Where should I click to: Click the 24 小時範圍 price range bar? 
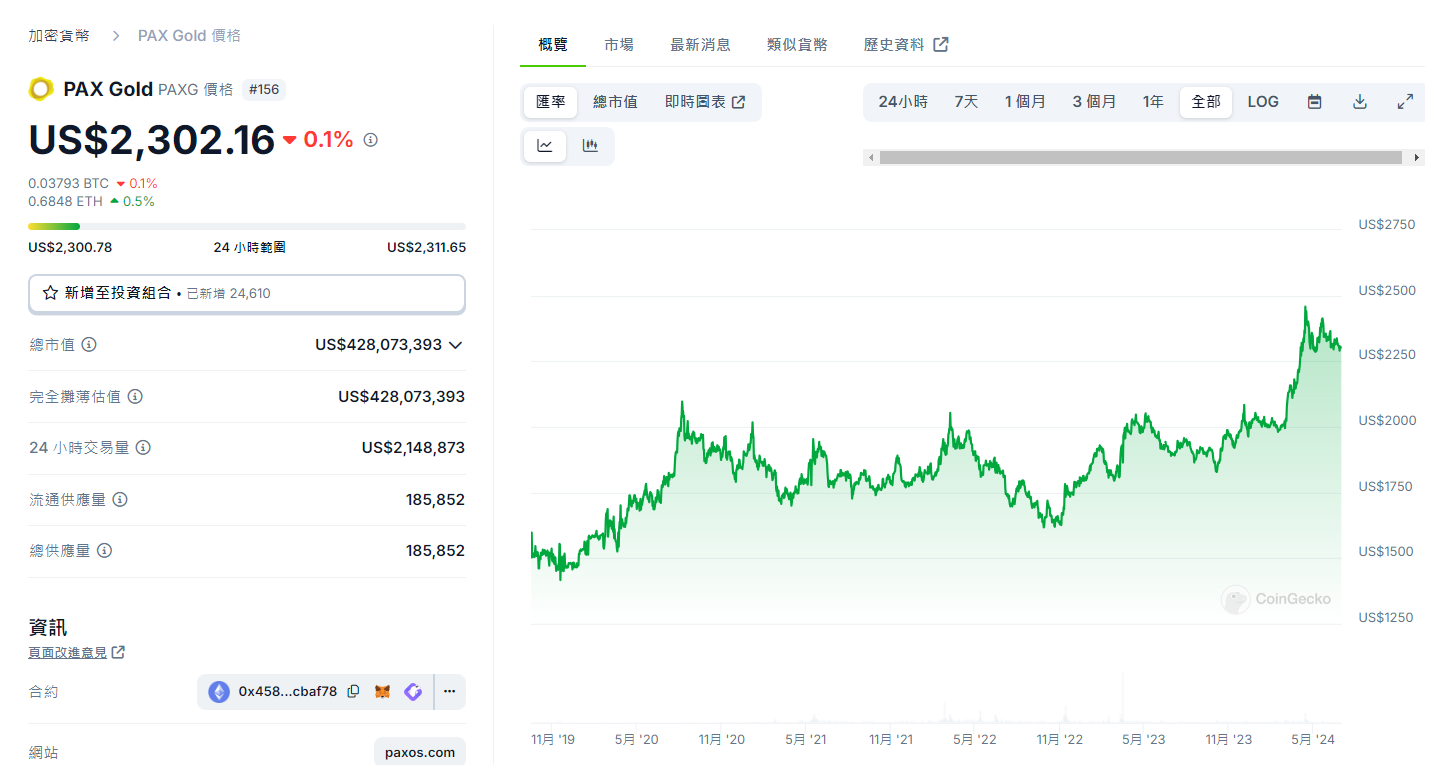pos(247,227)
